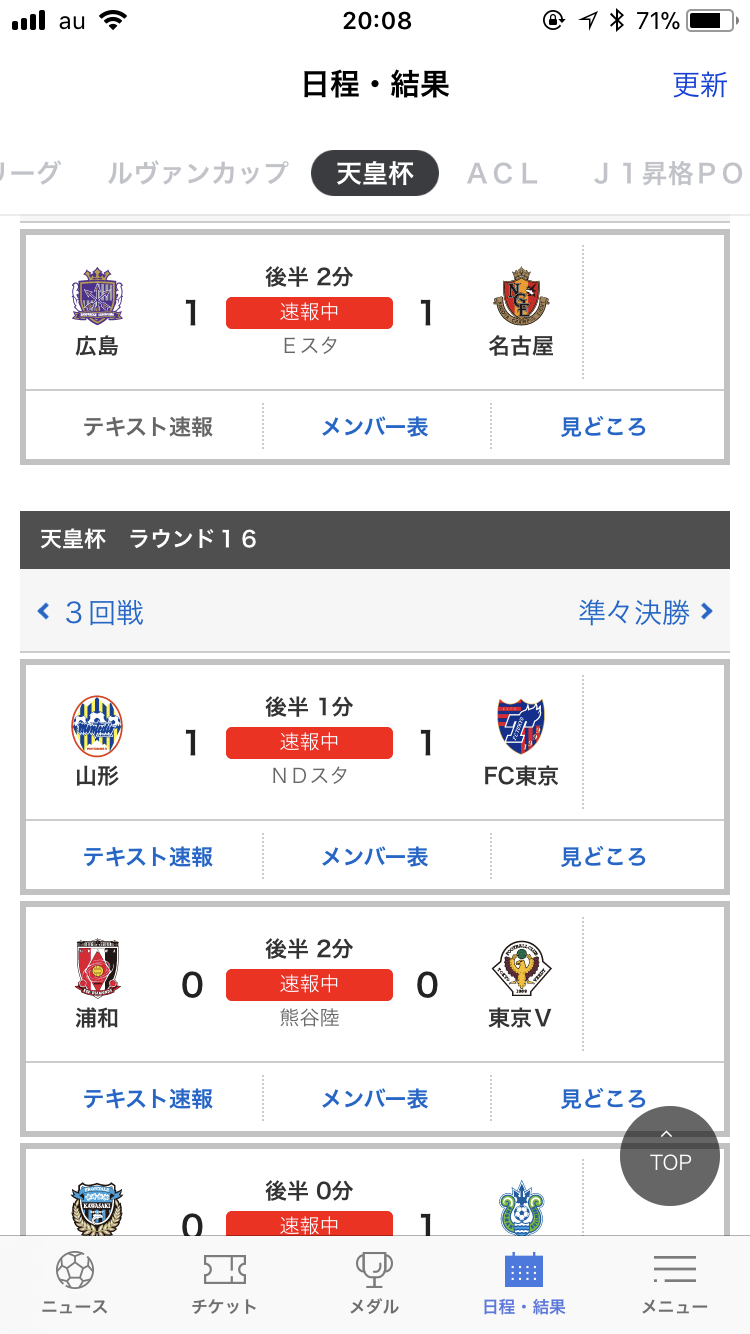Switch to the ACL tab
750x1334 pixels.
503,173
